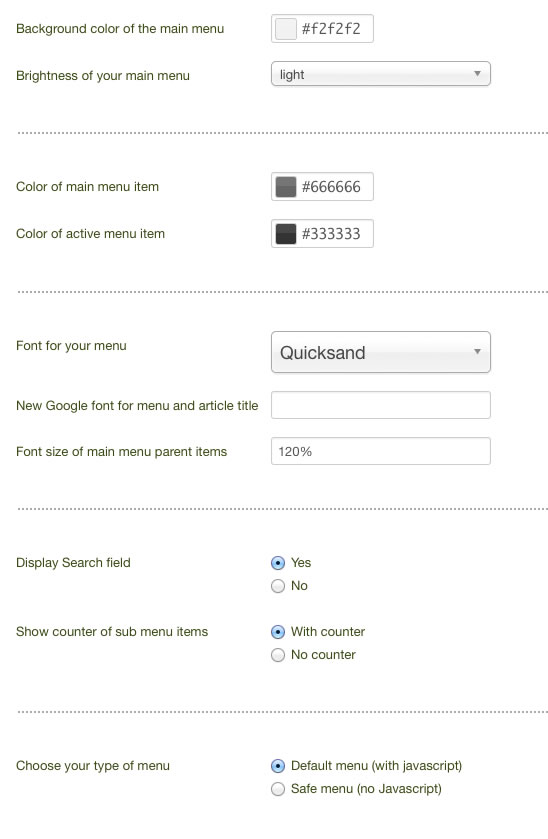Click the #f2f2f2 hex value text field

(331, 28)
